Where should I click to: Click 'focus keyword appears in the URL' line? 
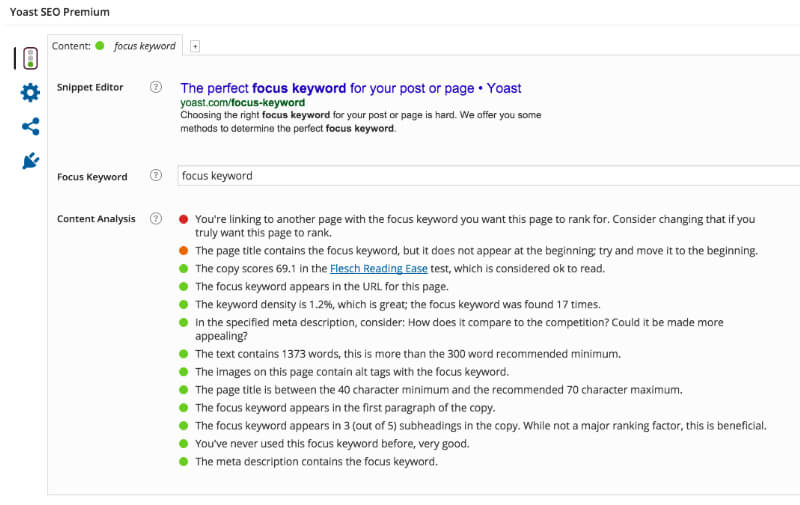pos(321,287)
